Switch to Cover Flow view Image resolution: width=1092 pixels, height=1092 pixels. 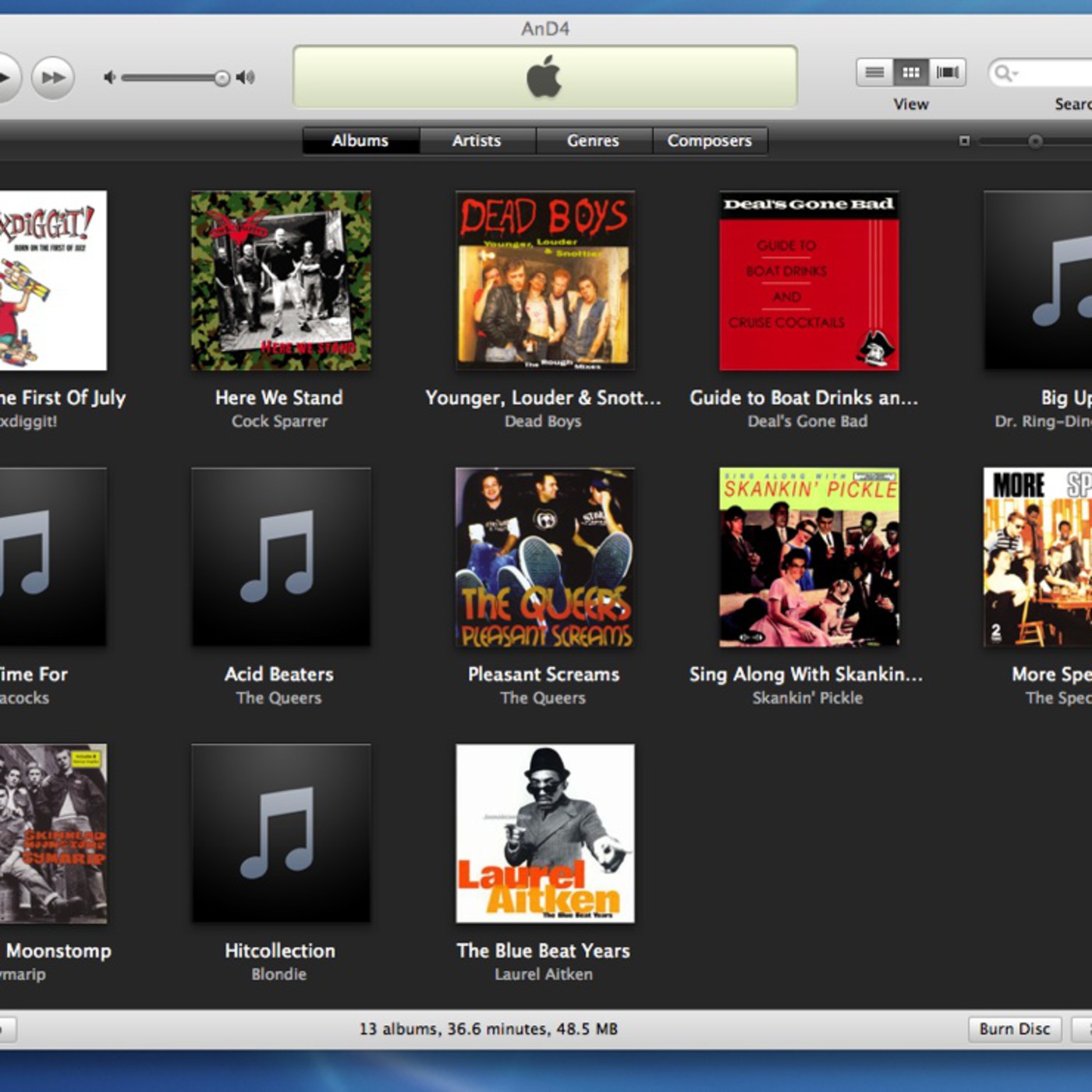coord(947,73)
